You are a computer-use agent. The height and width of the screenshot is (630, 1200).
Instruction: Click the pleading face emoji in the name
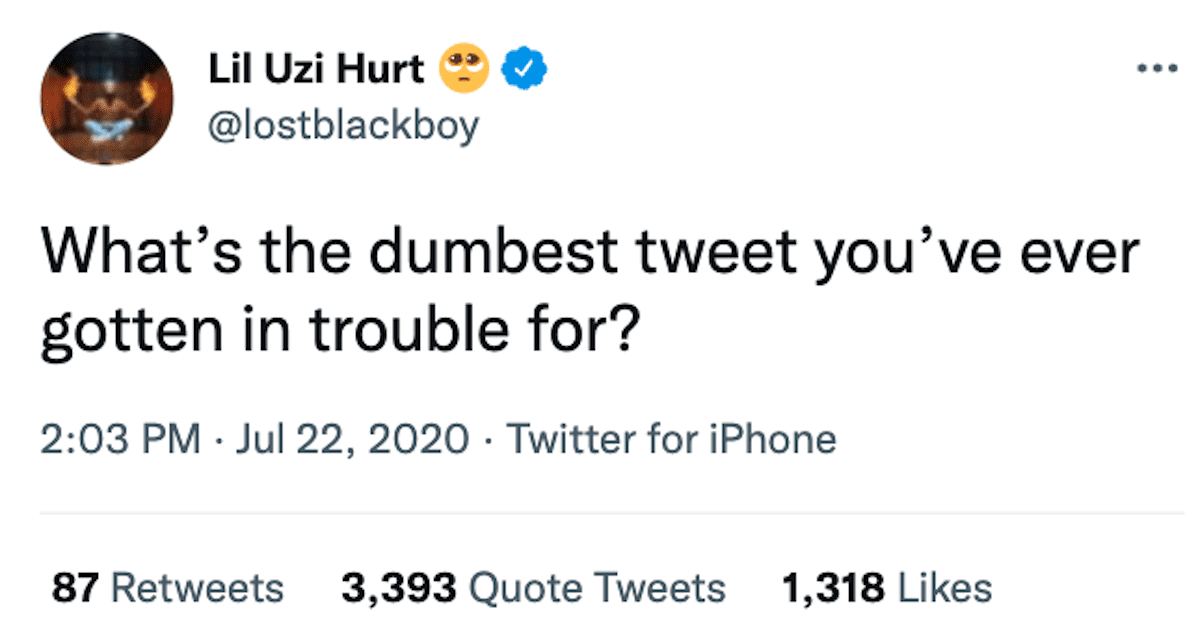(462, 66)
